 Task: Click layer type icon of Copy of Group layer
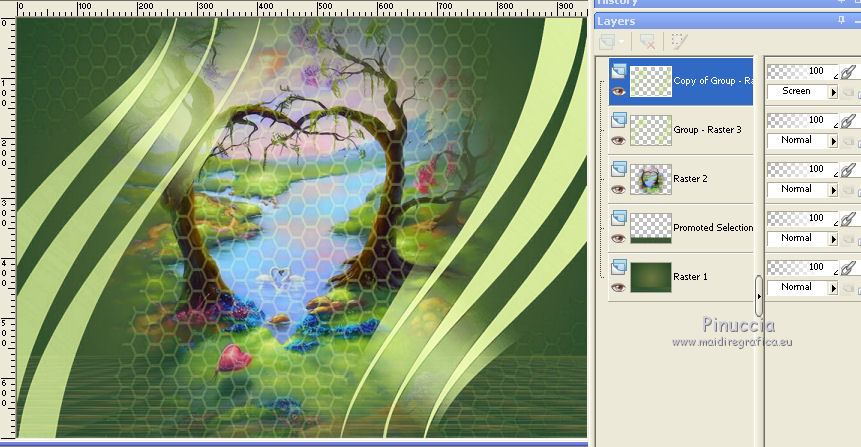619,71
